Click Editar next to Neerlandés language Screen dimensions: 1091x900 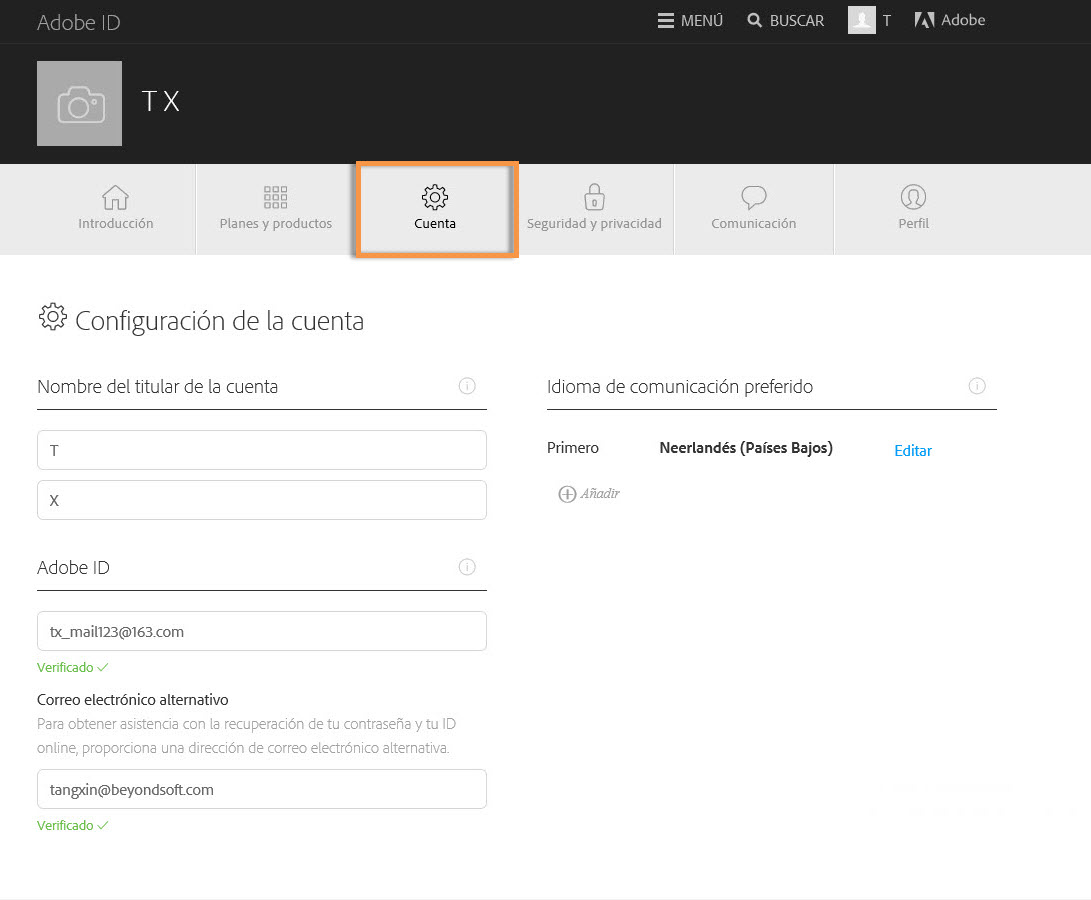coord(913,450)
